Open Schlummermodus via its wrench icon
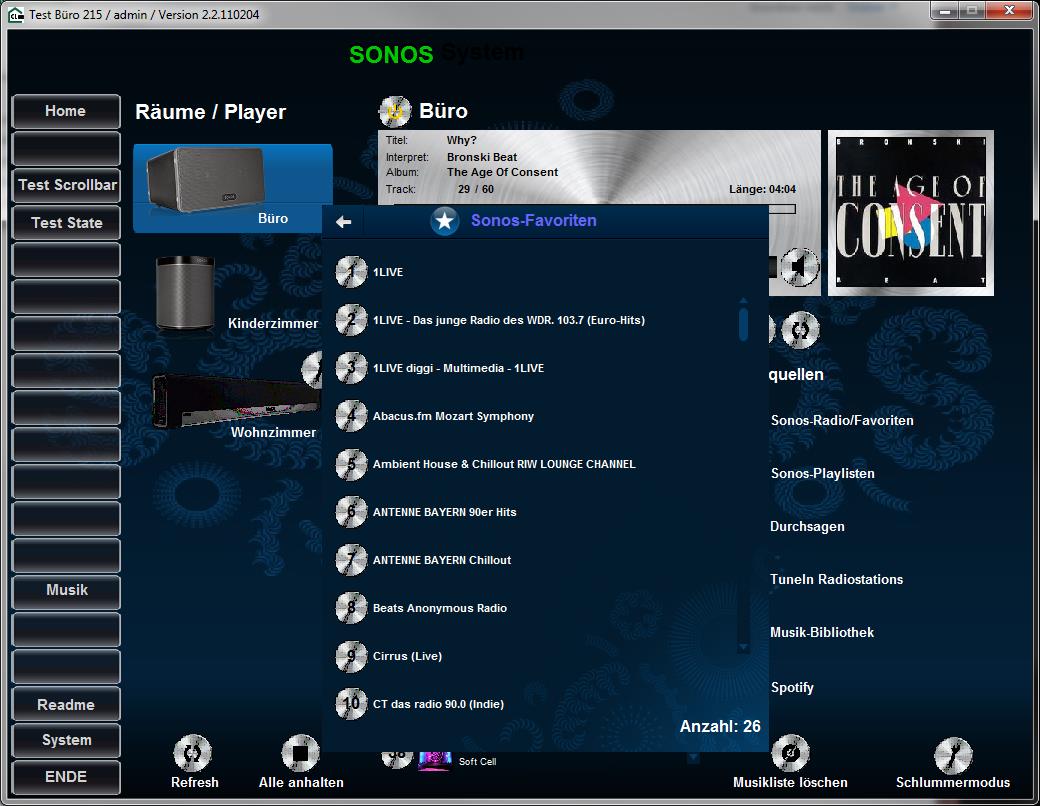Image resolution: width=1040 pixels, height=806 pixels. click(x=952, y=755)
